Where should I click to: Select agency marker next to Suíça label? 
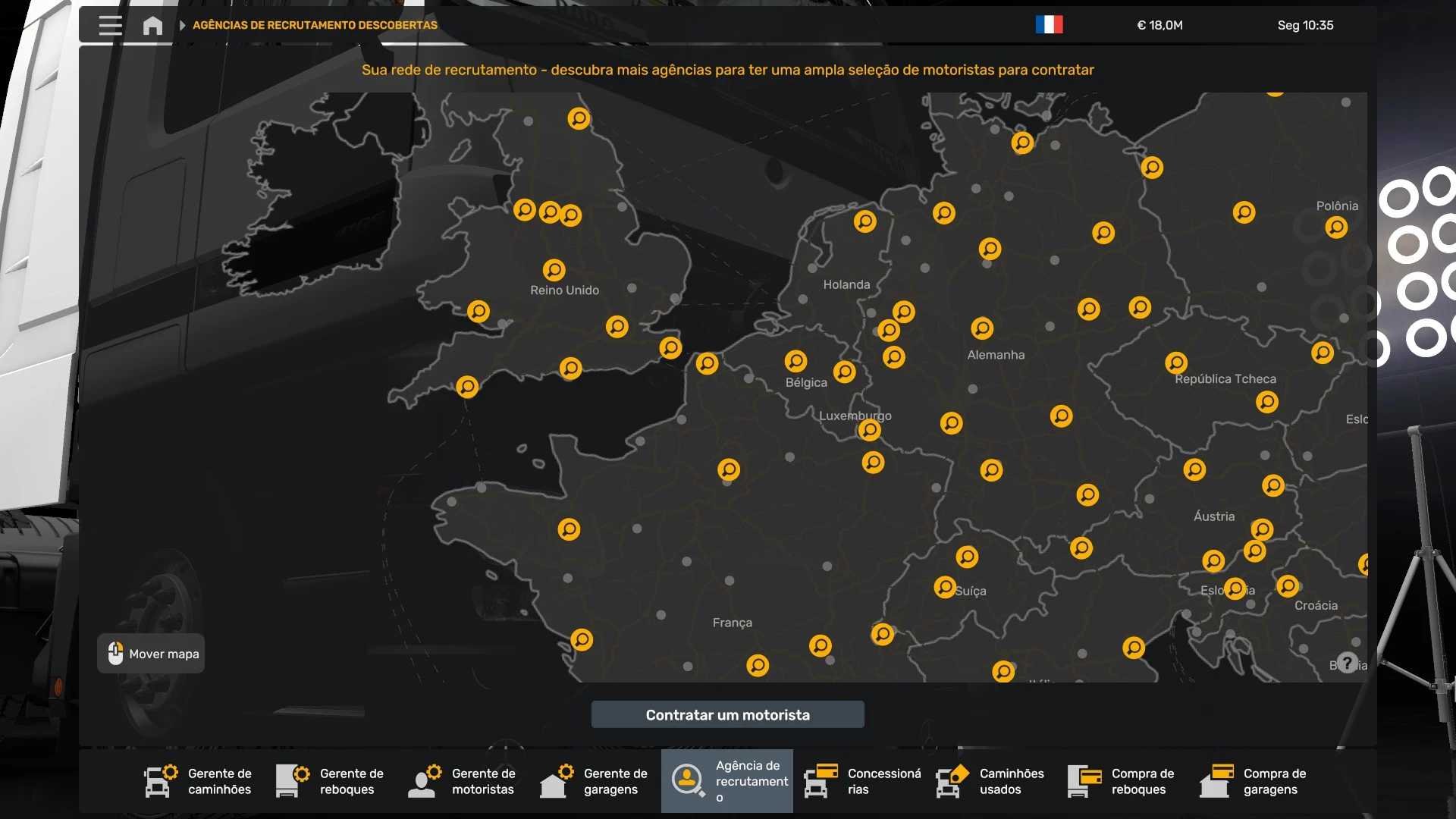pos(945,587)
